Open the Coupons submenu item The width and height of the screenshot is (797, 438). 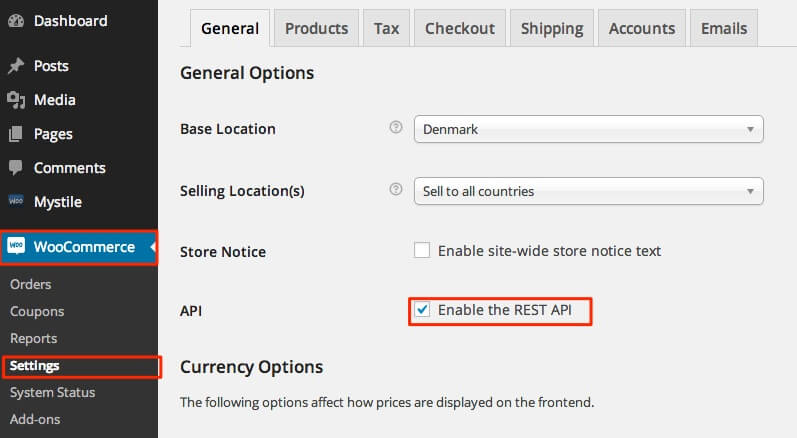[37, 311]
